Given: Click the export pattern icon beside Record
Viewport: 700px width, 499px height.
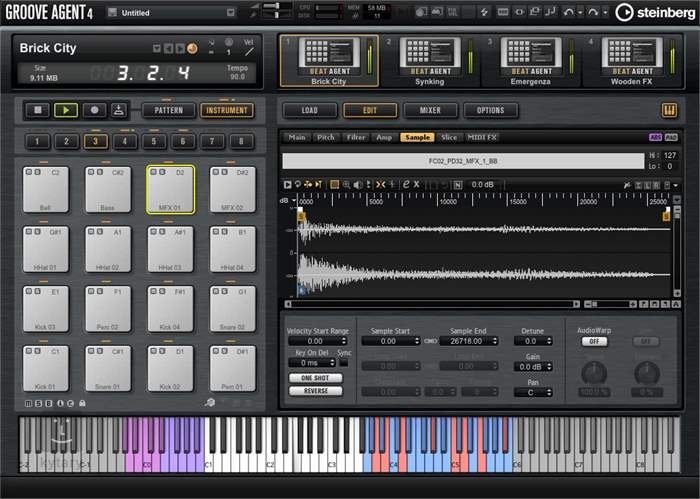Looking at the screenshot, I should click(118, 110).
